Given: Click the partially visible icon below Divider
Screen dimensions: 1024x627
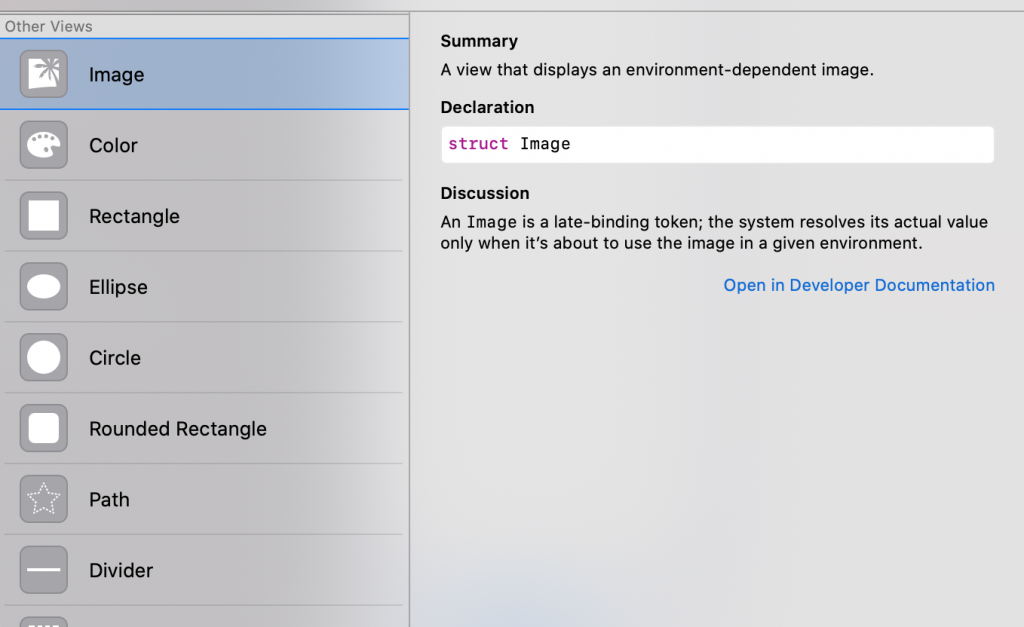Looking at the screenshot, I should pyautogui.click(x=44, y=621).
